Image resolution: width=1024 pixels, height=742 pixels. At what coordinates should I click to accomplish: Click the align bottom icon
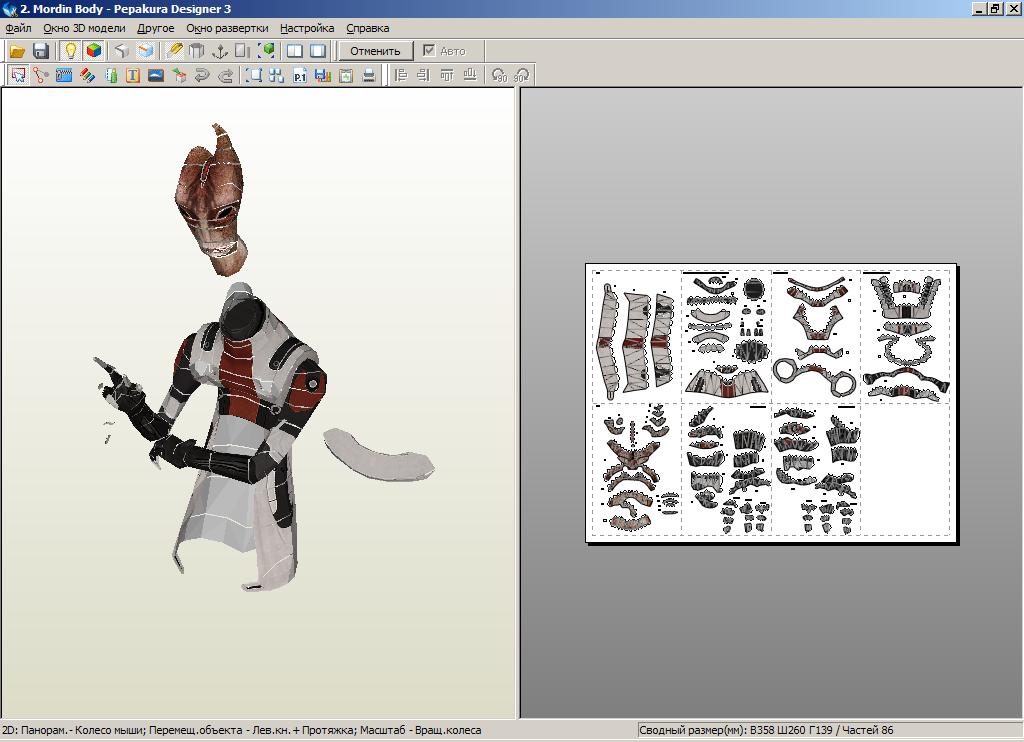470,76
